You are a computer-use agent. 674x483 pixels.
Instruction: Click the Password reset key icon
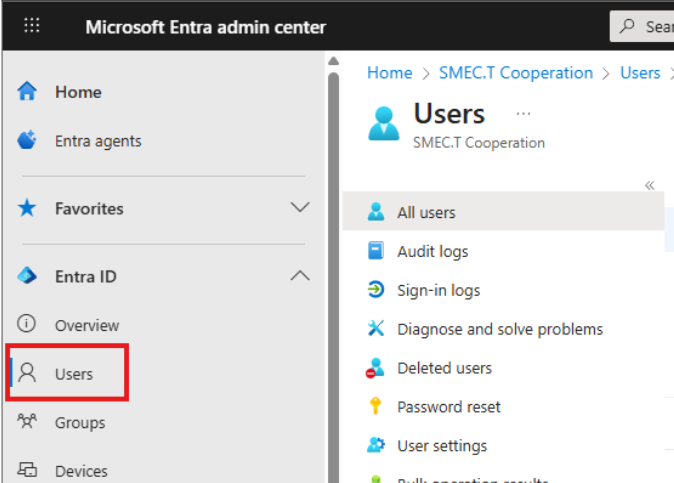(375, 406)
